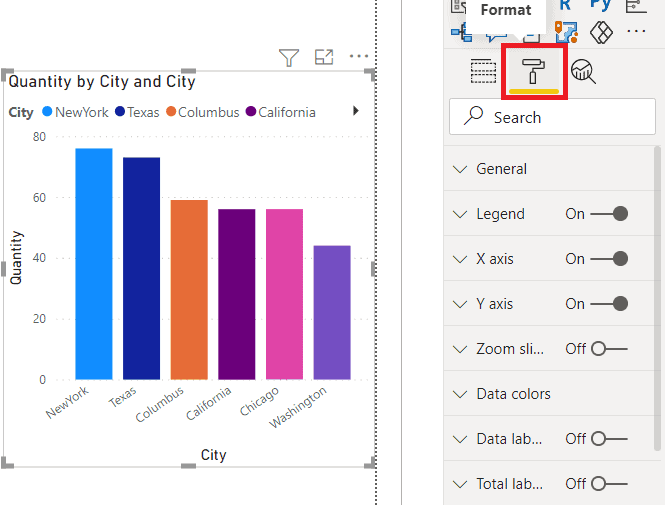Click the NewYork legend color dot
The width and height of the screenshot is (665, 505).
tap(46, 112)
